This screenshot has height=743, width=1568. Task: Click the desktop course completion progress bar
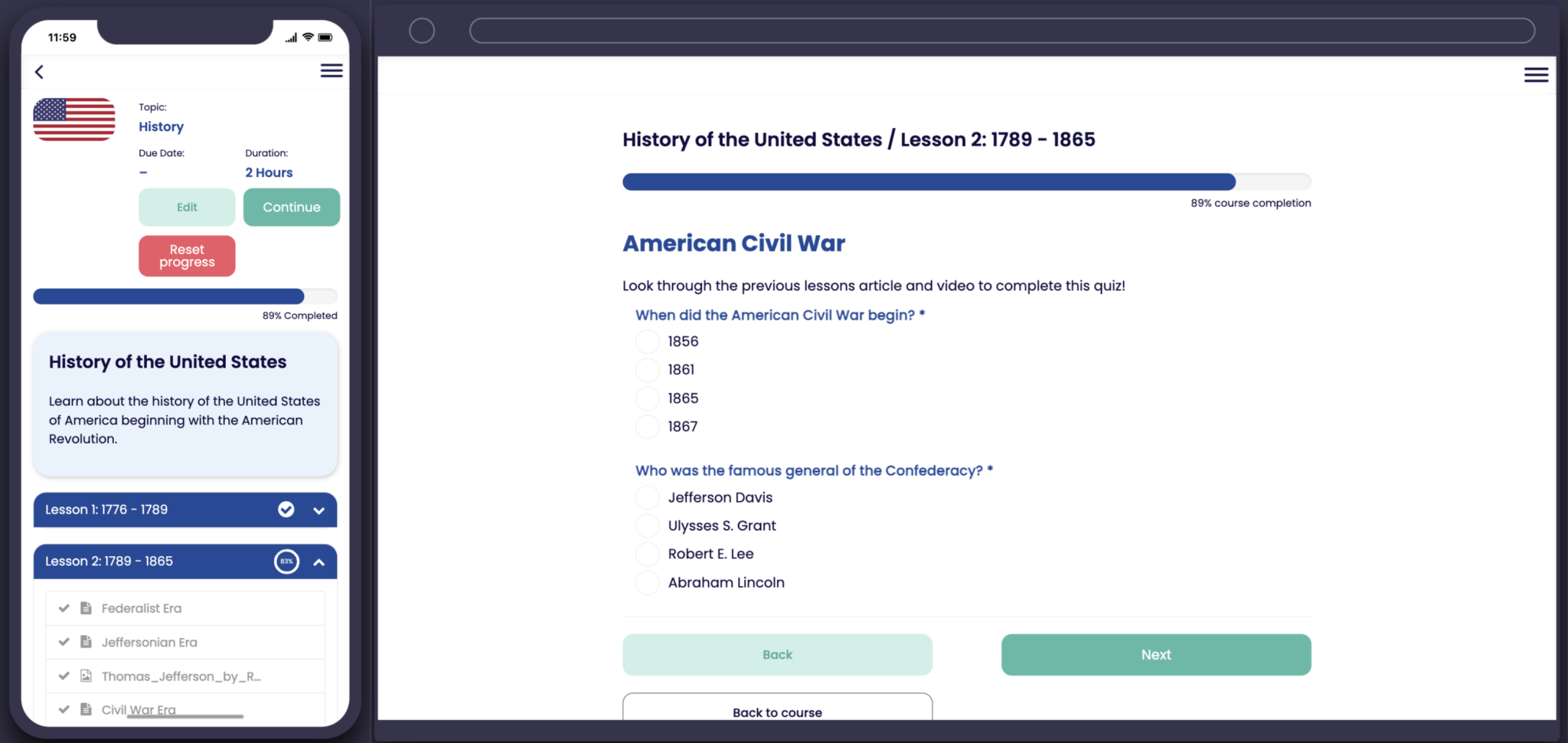pyautogui.click(x=967, y=182)
